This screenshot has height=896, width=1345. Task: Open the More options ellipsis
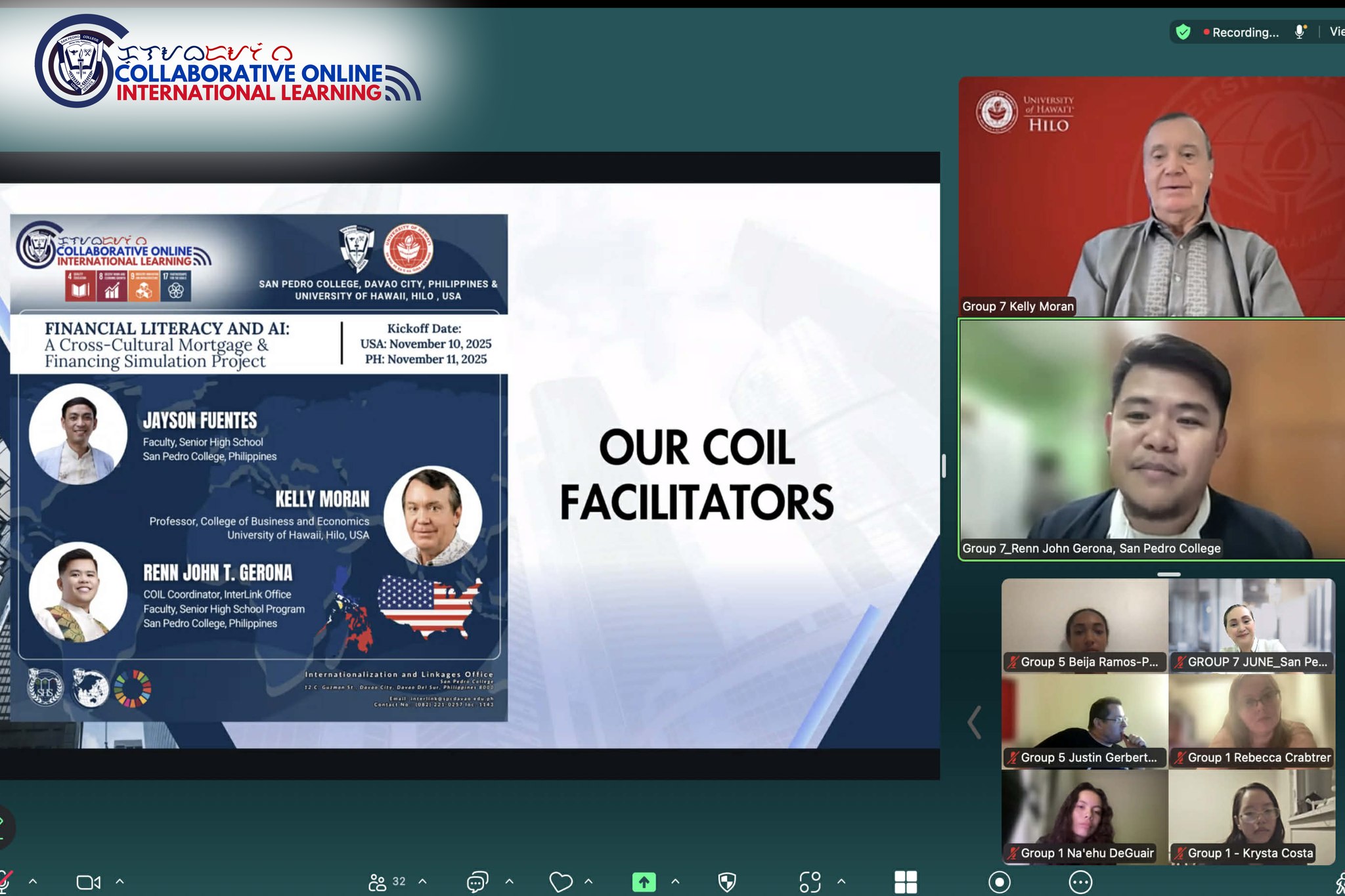pyautogui.click(x=1080, y=882)
